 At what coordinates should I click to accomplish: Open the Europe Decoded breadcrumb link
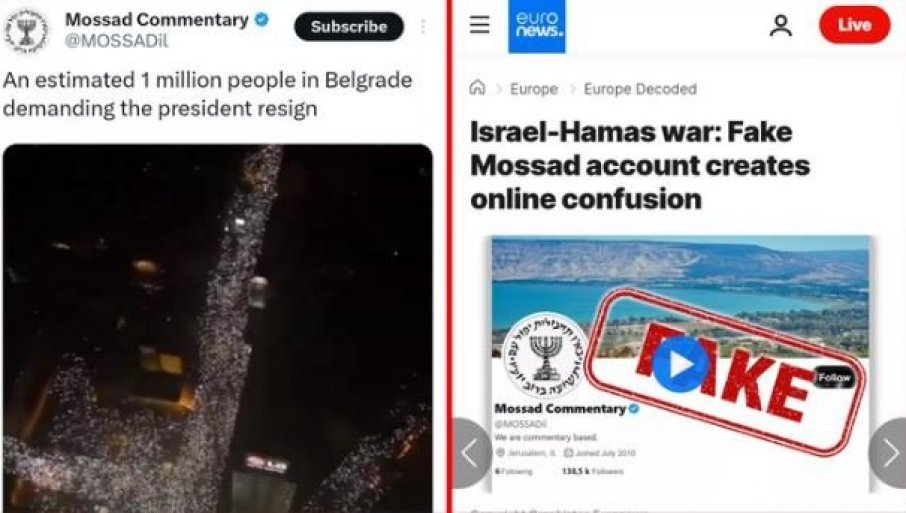(640, 89)
